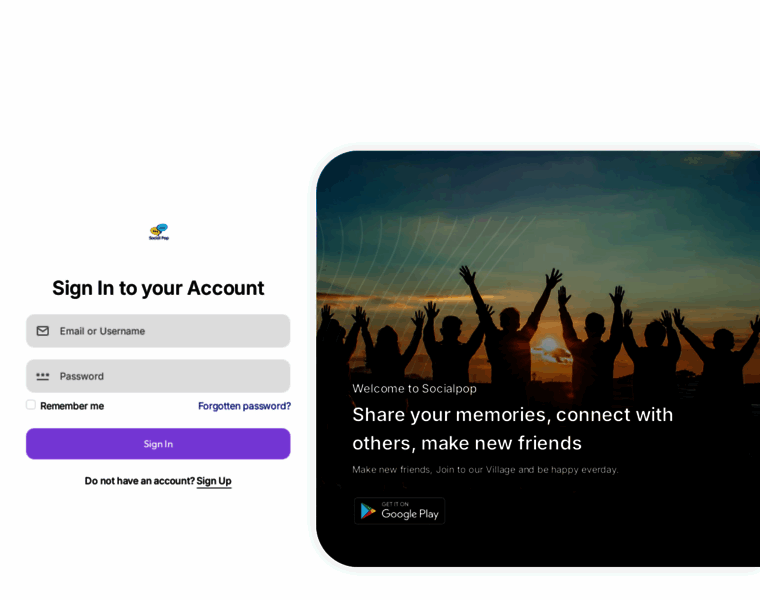Image resolution: width=760 pixels, height=600 pixels.
Task: Click the Do not have an account? text
Action: pos(140,481)
